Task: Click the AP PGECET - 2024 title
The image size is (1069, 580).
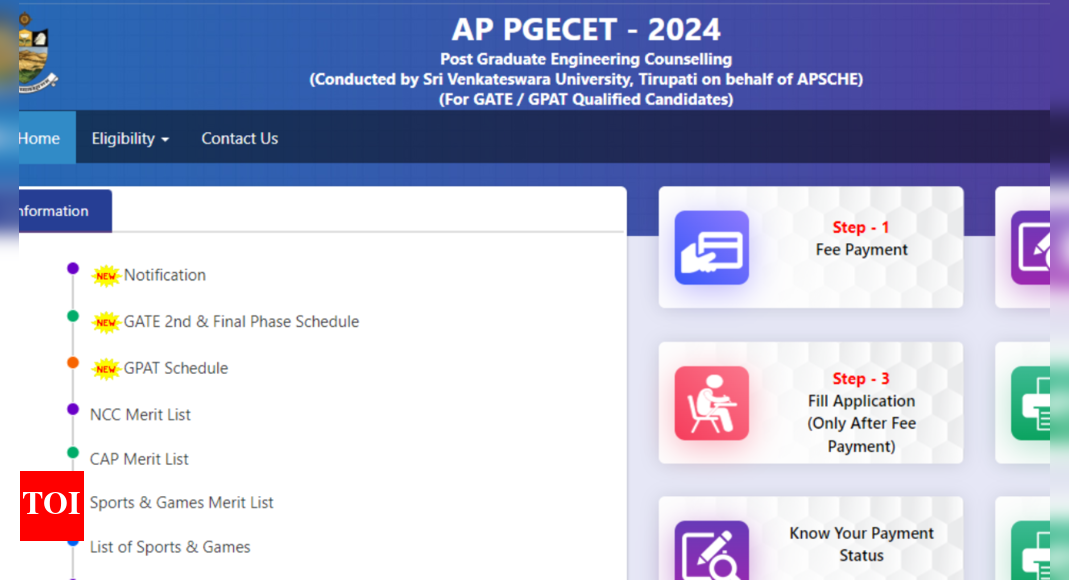Action: point(586,29)
